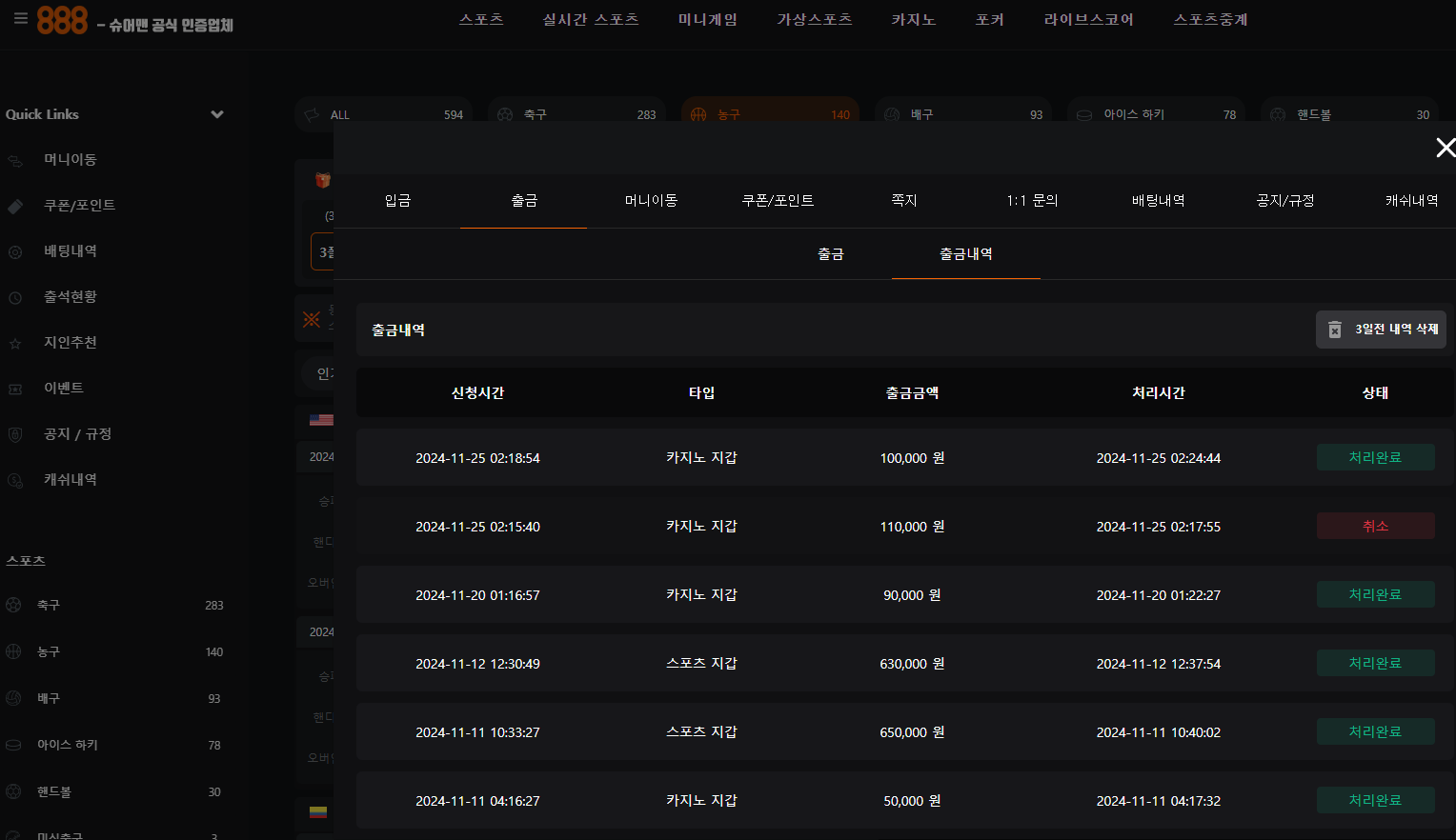
Task: Click the basketball icon beside 농구 in sidebar
Action: click(x=13, y=651)
